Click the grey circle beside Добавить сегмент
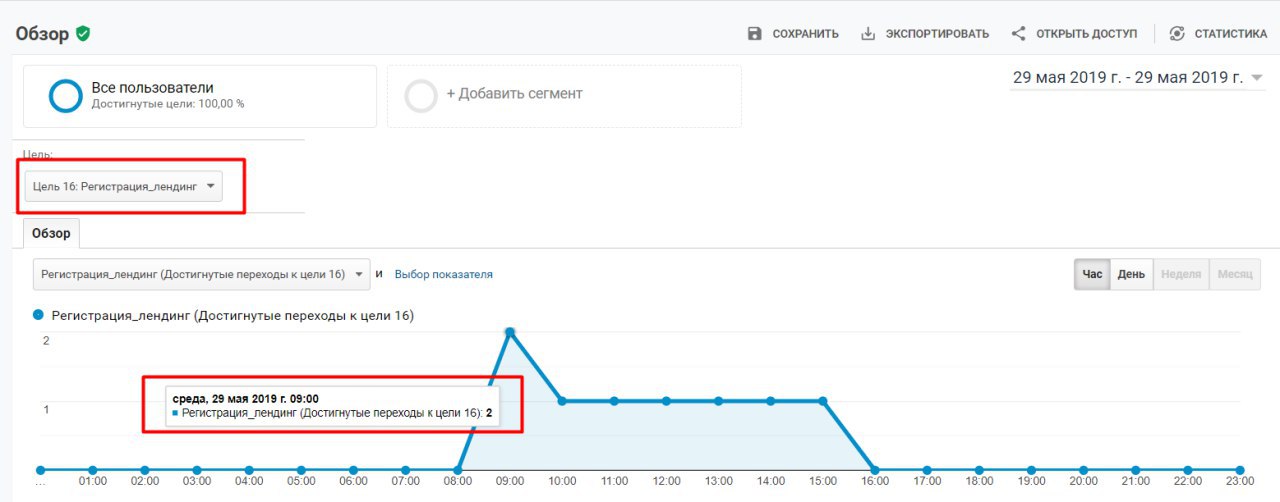Image resolution: width=1280 pixels, height=502 pixels. tap(421, 96)
